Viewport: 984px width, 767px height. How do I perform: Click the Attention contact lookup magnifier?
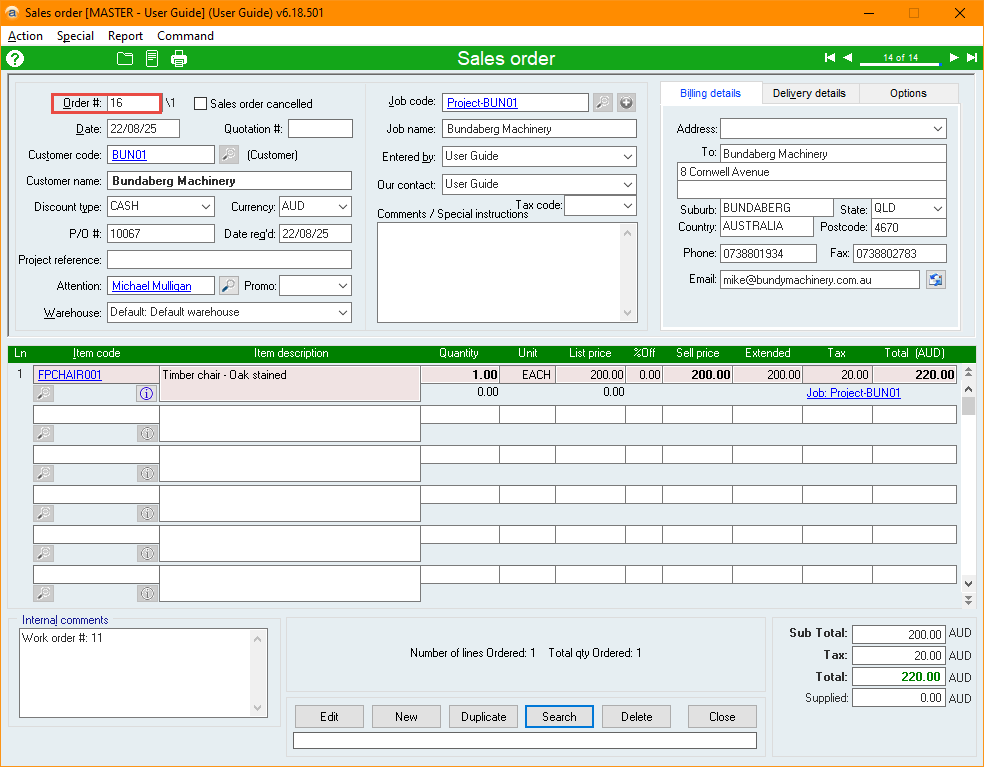(x=229, y=286)
